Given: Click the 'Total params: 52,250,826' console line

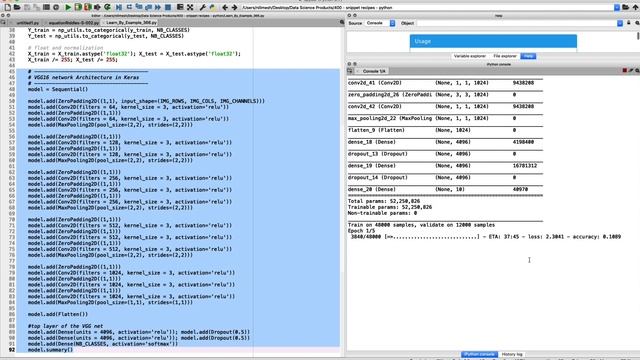Looking at the screenshot, I should (384, 201).
